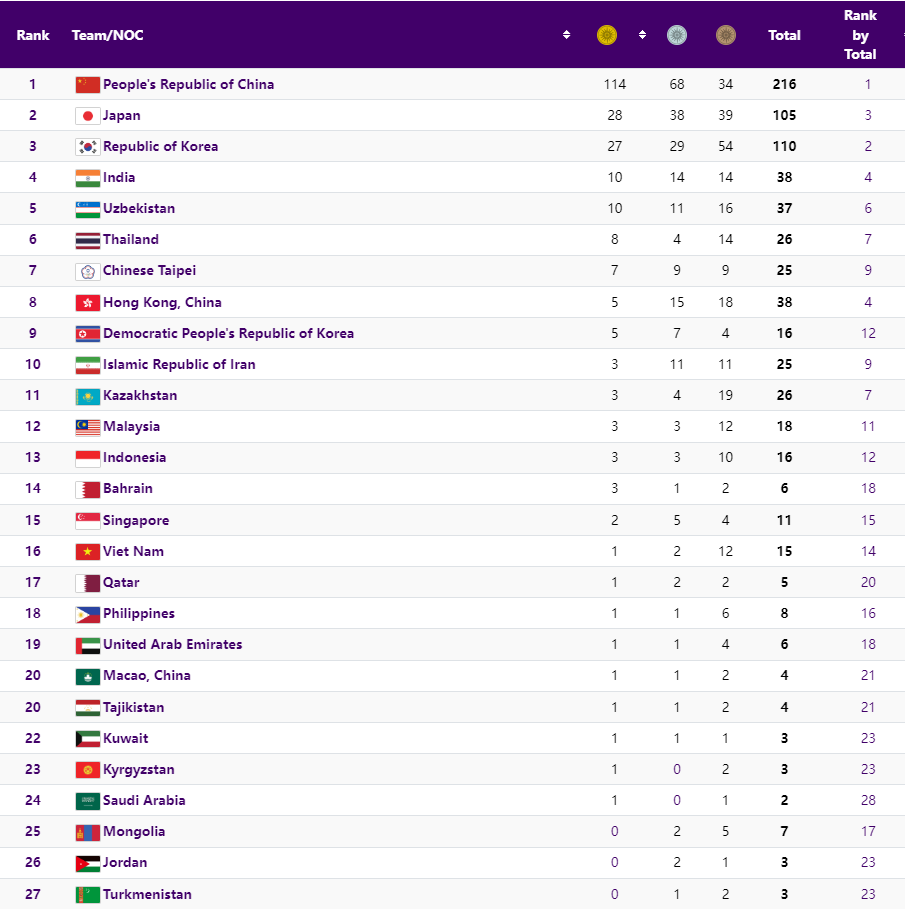
Task: Open the Turkmenistan team link
Action: coord(147,894)
